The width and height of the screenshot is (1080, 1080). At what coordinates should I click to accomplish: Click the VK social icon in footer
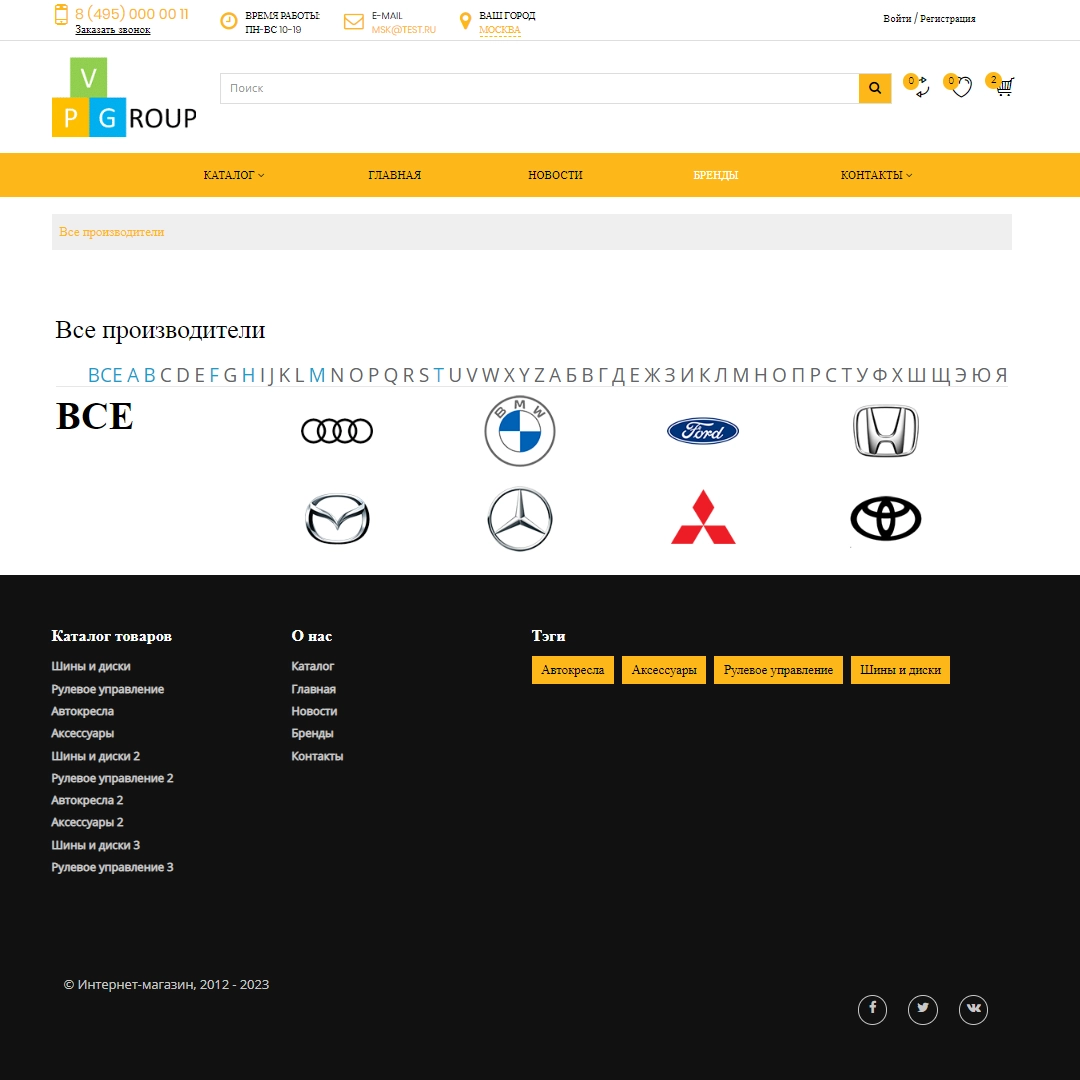pyautogui.click(x=973, y=1009)
